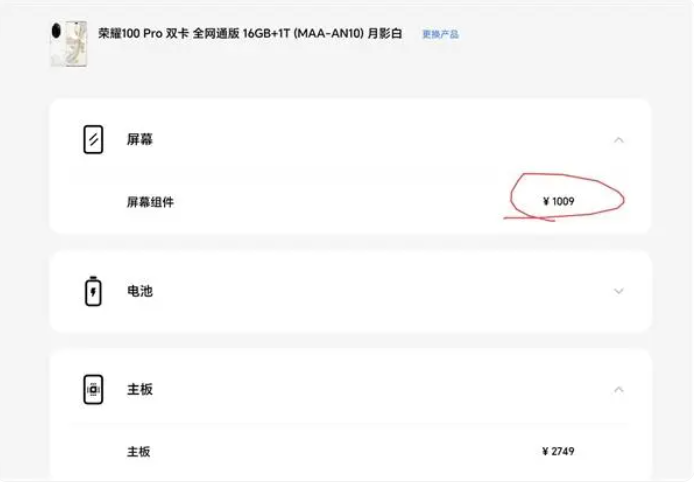Collapse the 屏幕 section with its chevron

[x=619, y=140]
